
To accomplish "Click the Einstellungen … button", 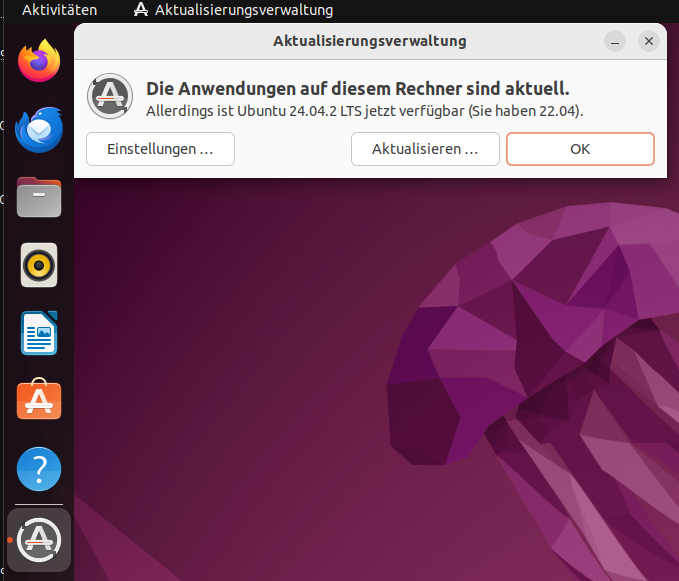I will click(x=160, y=149).
